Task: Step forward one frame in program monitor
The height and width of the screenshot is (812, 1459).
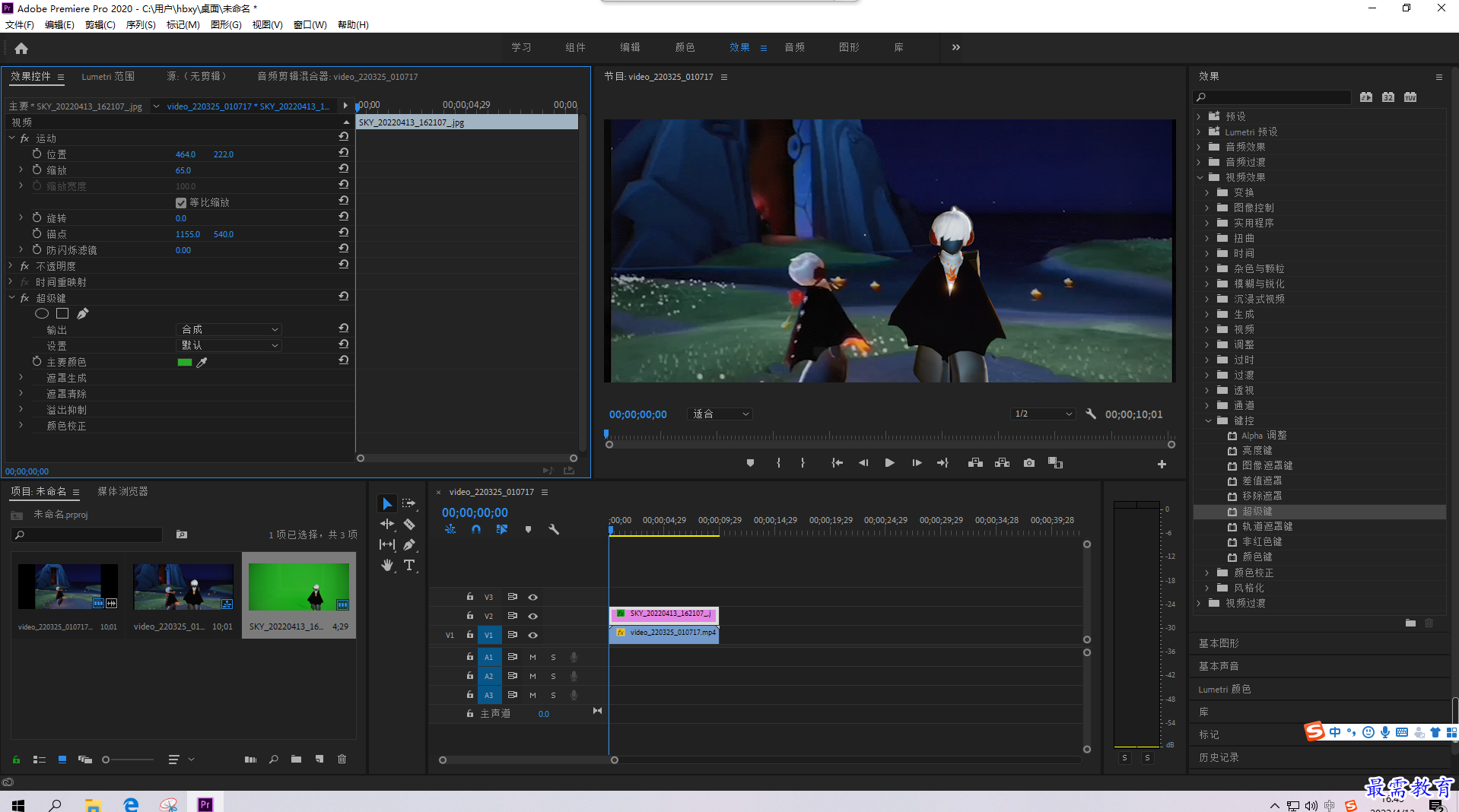Action: click(x=917, y=463)
